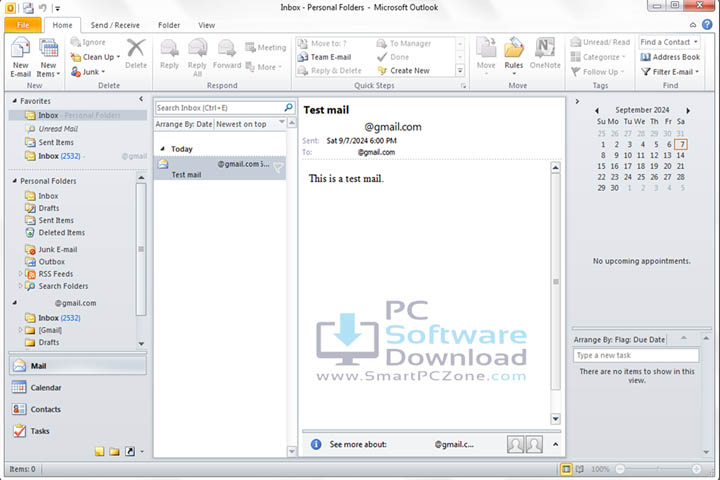Open the Rules menu
Viewport: 720px width, 480px height.
coord(514,56)
